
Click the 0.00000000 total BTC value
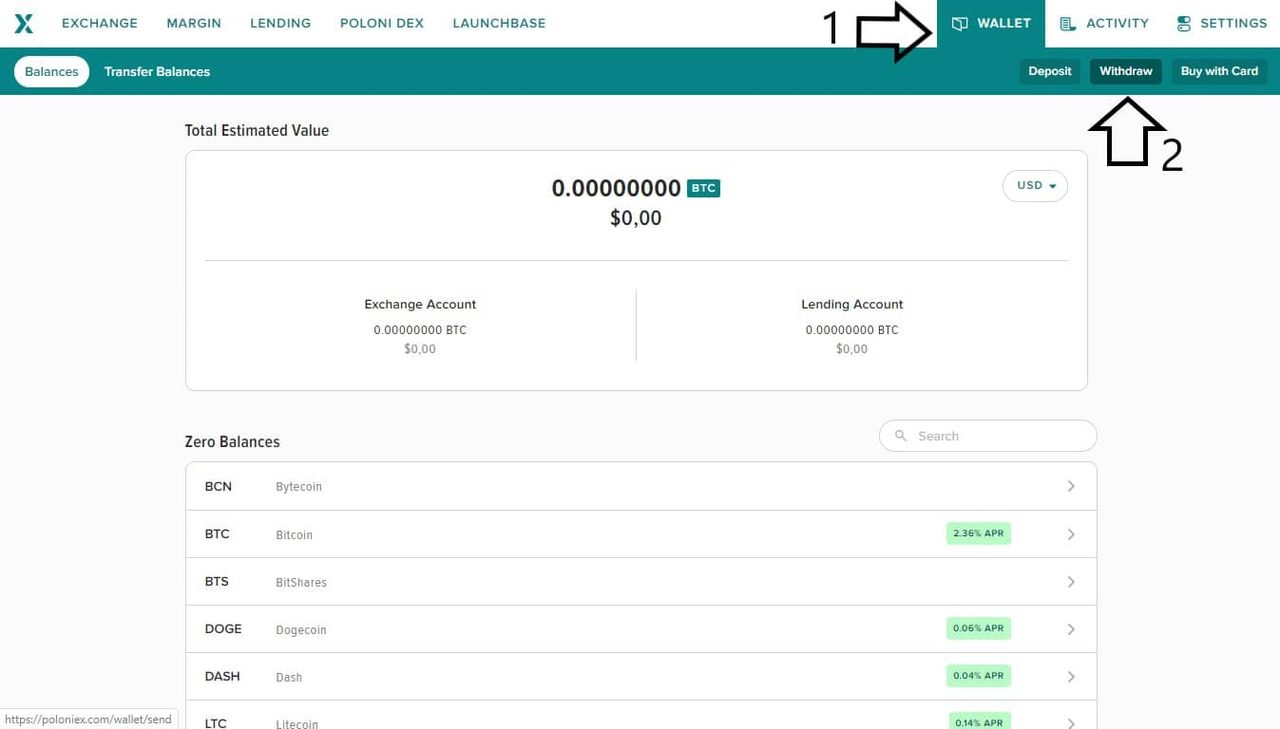click(616, 188)
